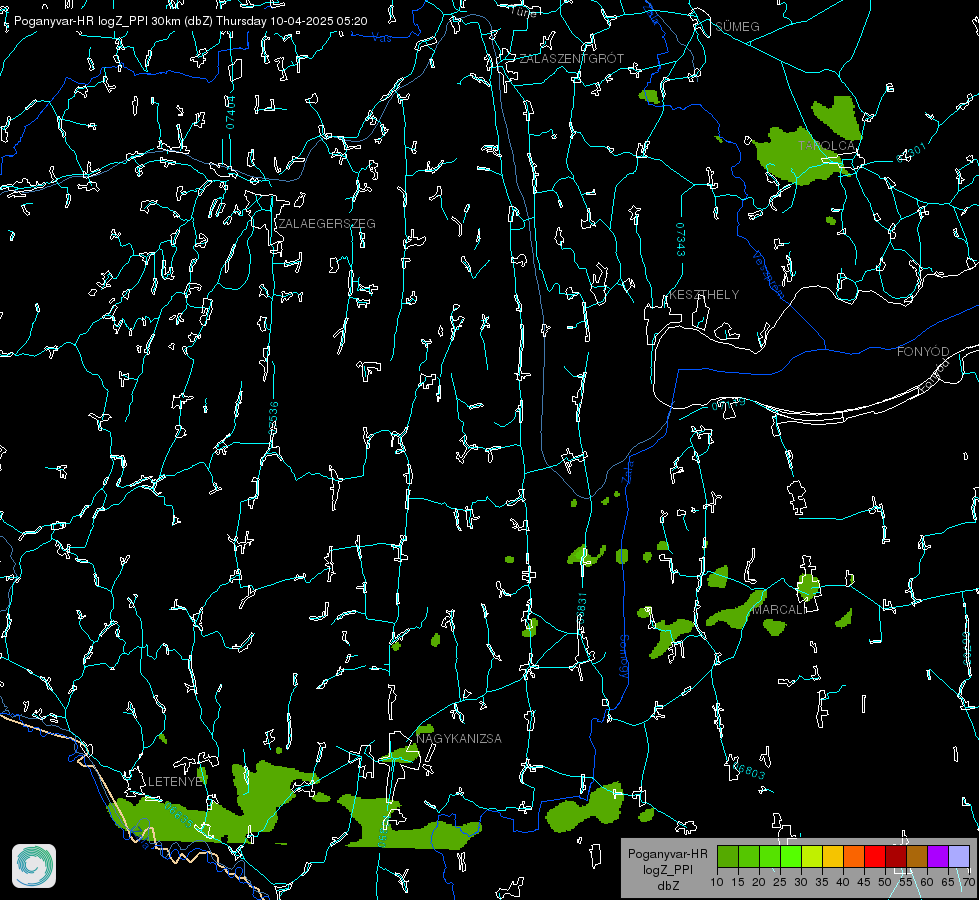Click the radar title text Poganyvar-HR logZ_PPI 30km
This screenshot has height=900, width=979.
tap(96, 21)
